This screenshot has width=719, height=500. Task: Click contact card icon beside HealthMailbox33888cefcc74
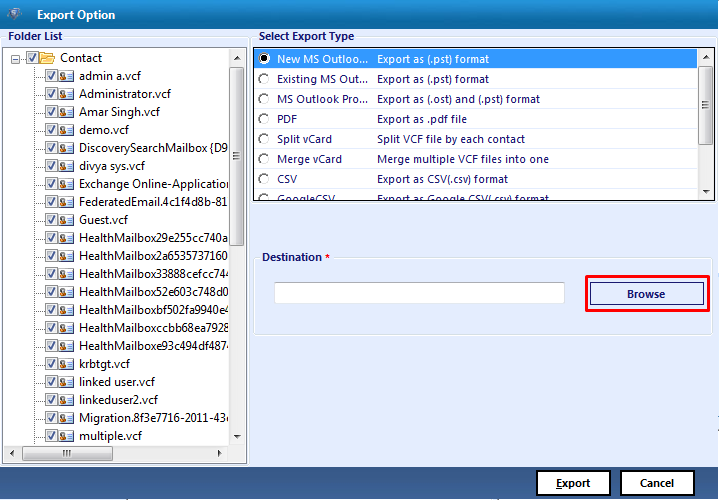66,274
